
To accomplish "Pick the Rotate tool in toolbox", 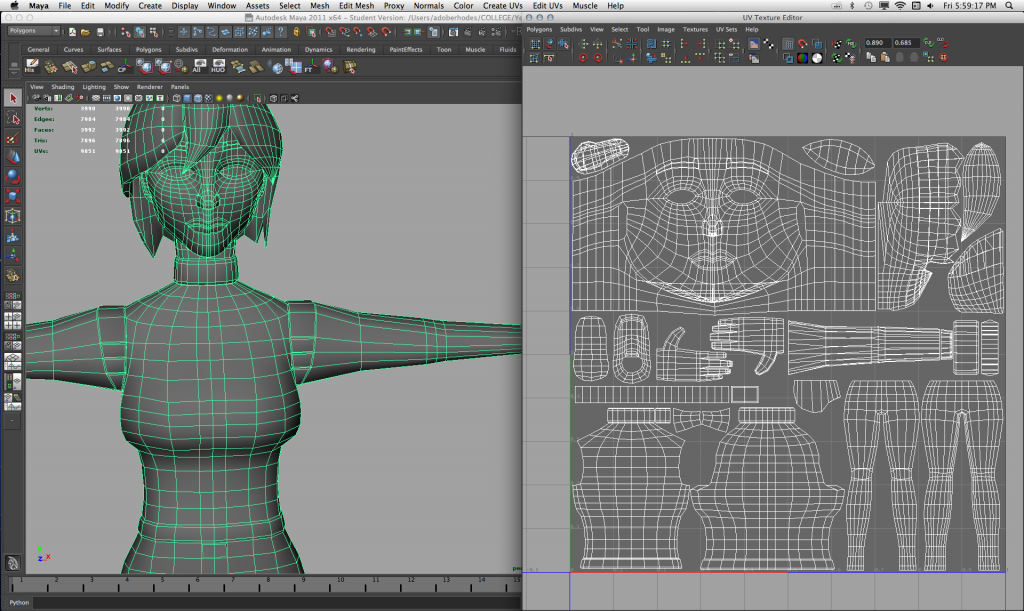I will coord(12,176).
